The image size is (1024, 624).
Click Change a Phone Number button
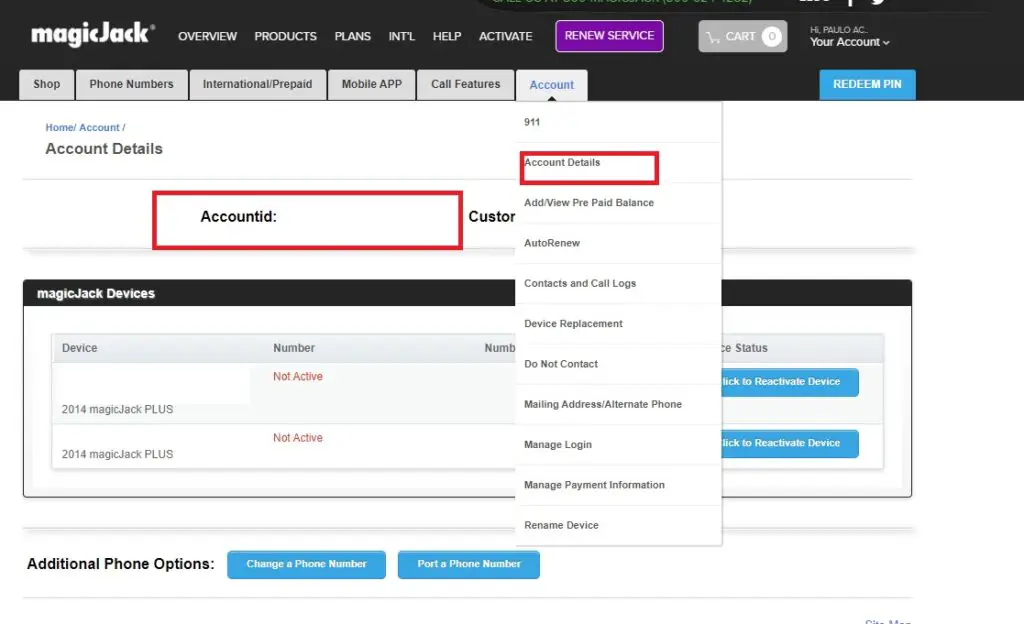pyautogui.click(x=306, y=564)
